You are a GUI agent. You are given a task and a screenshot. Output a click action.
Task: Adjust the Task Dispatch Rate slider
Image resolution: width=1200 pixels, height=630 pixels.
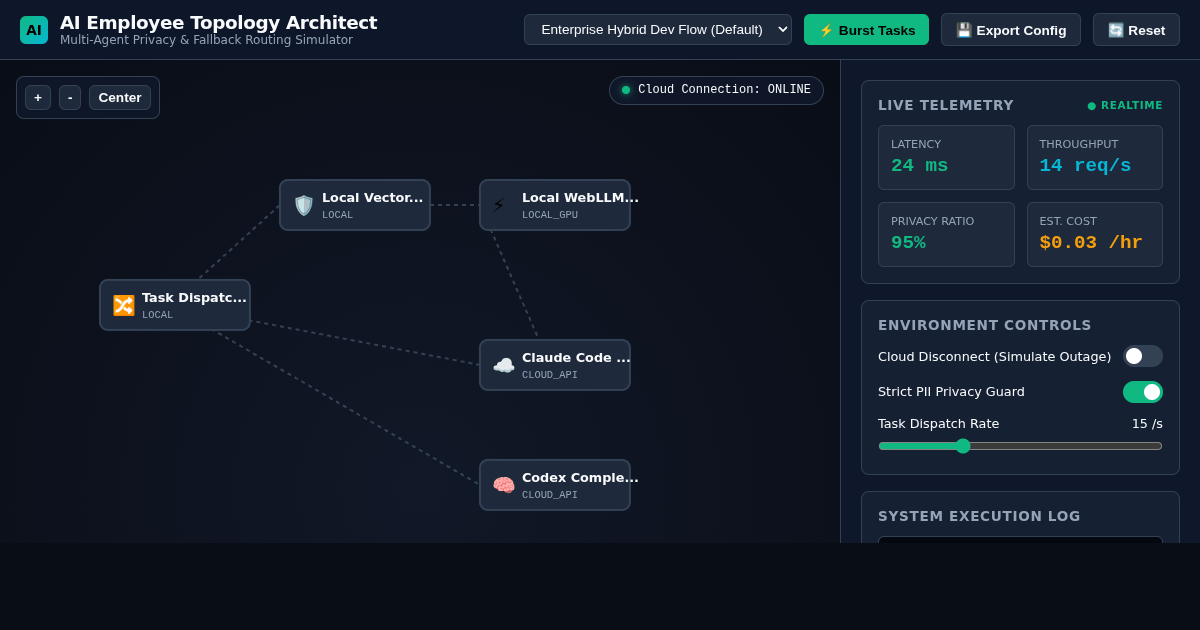[x=1020, y=446]
